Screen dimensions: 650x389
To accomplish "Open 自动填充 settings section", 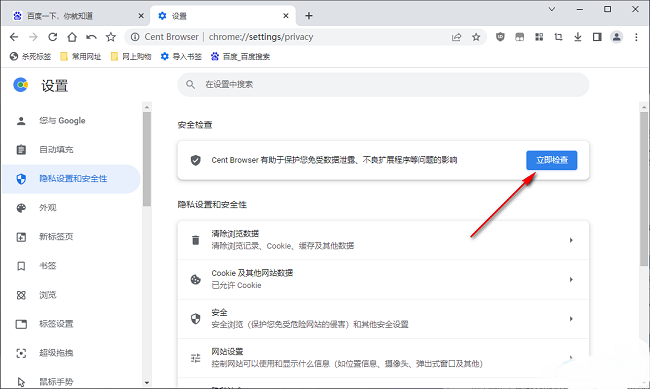I will point(71,150).
